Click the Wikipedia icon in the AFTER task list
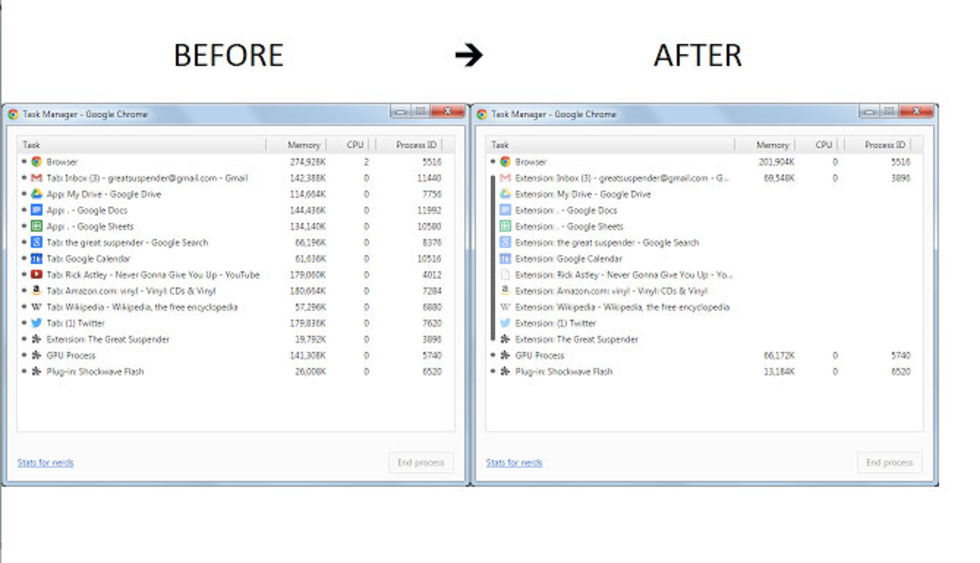This screenshot has height=563, width=980. coord(505,307)
